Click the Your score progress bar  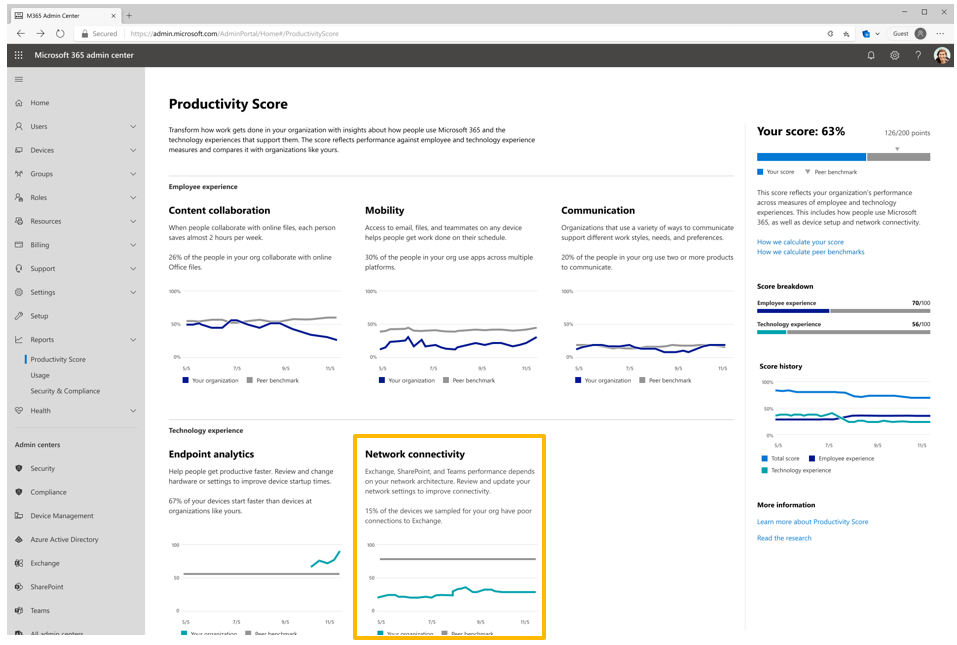point(843,157)
